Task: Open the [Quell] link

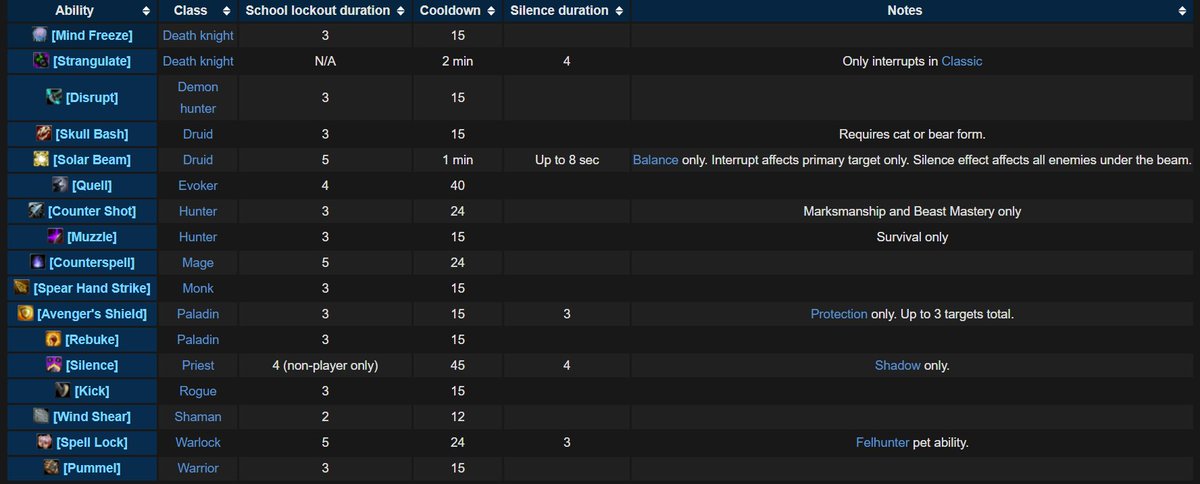Action: pos(92,185)
